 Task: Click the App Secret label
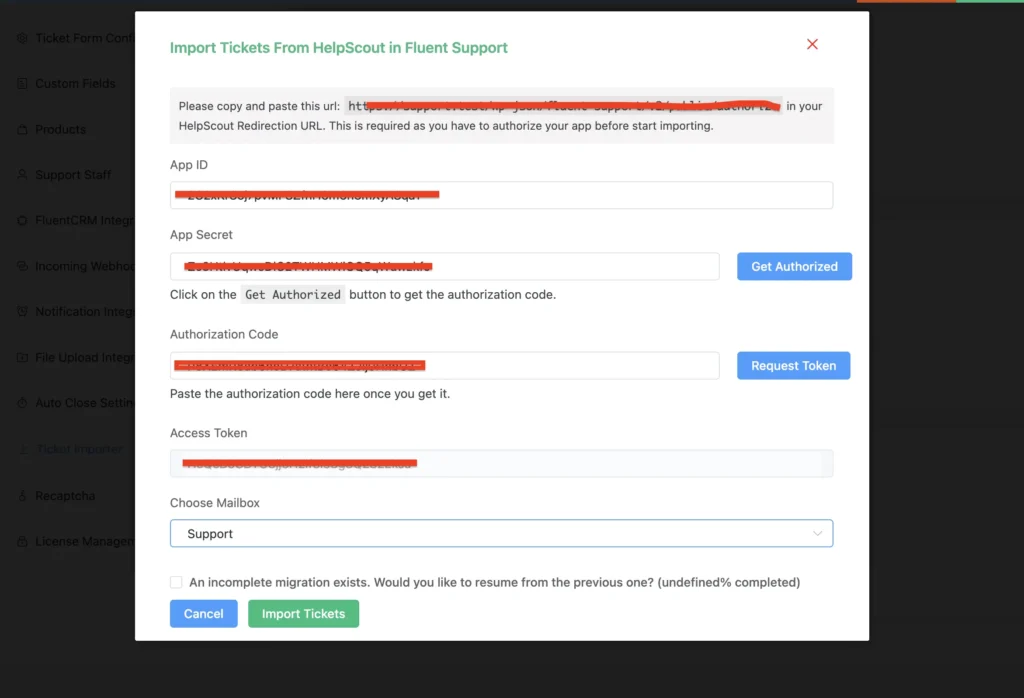click(x=201, y=234)
